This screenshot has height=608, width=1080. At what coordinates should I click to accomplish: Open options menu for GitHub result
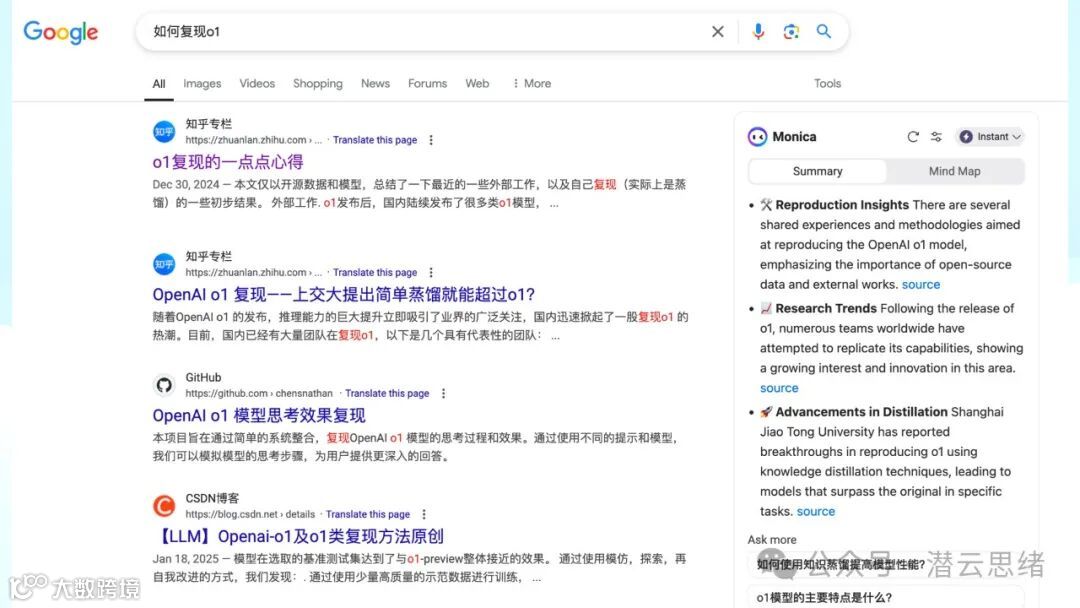(x=444, y=393)
